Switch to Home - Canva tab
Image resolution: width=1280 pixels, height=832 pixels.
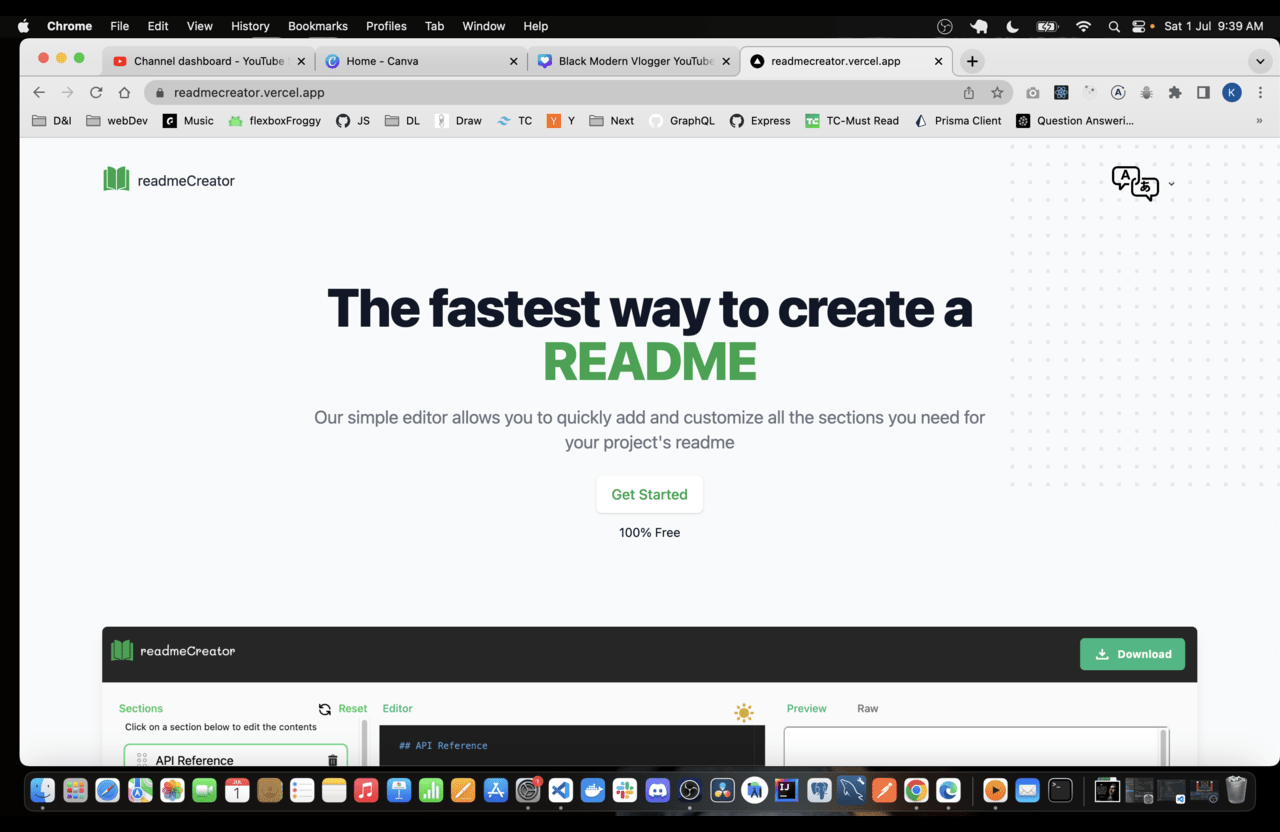(420, 61)
